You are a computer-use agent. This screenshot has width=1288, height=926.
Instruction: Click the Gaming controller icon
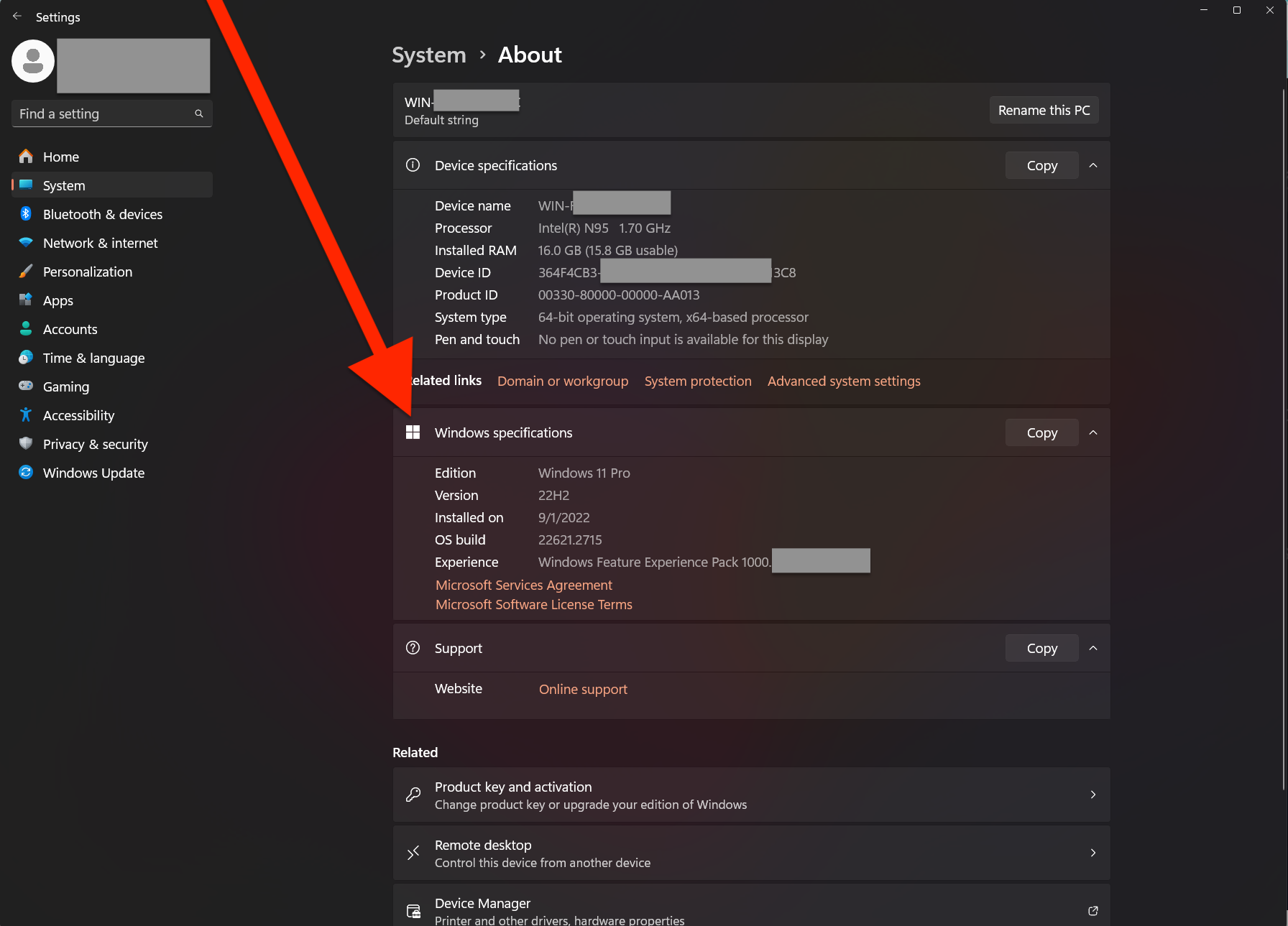26,386
